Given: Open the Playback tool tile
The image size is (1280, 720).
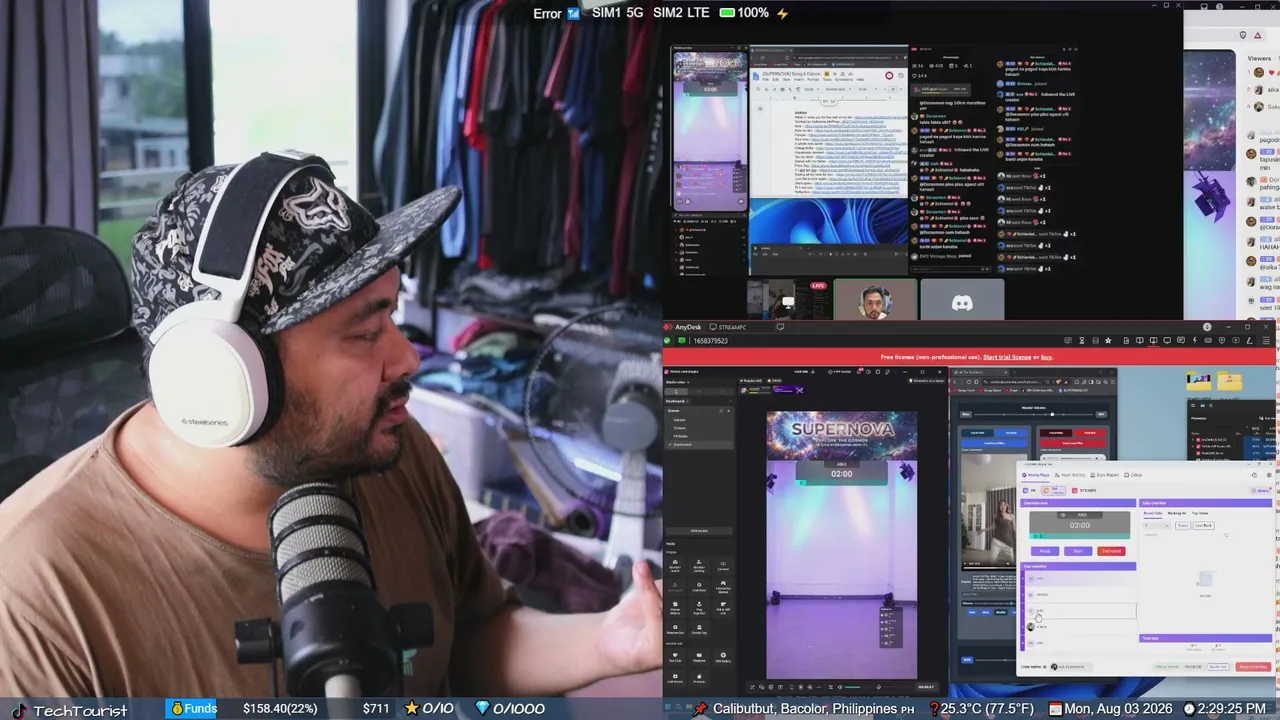Looking at the screenshot, I should pyautogui.click(x=699, y=658).
